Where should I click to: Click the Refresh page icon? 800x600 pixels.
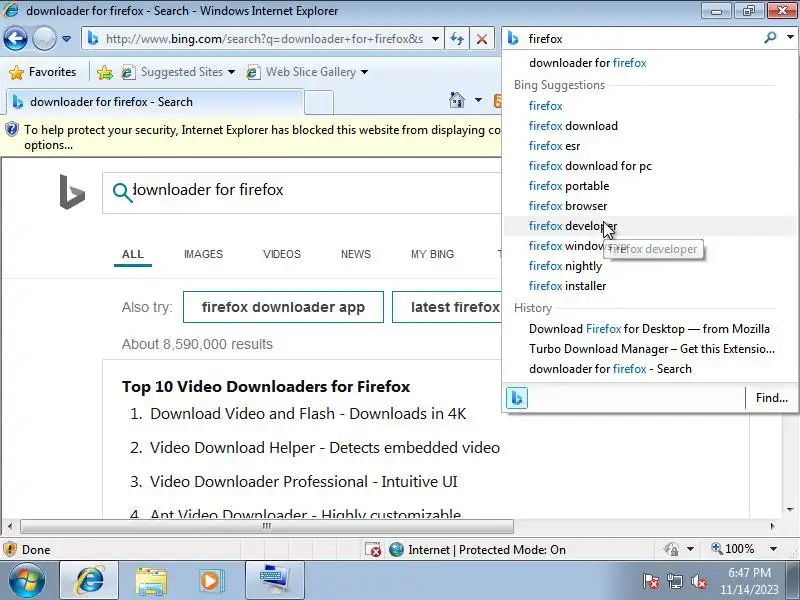click(457, 39)
